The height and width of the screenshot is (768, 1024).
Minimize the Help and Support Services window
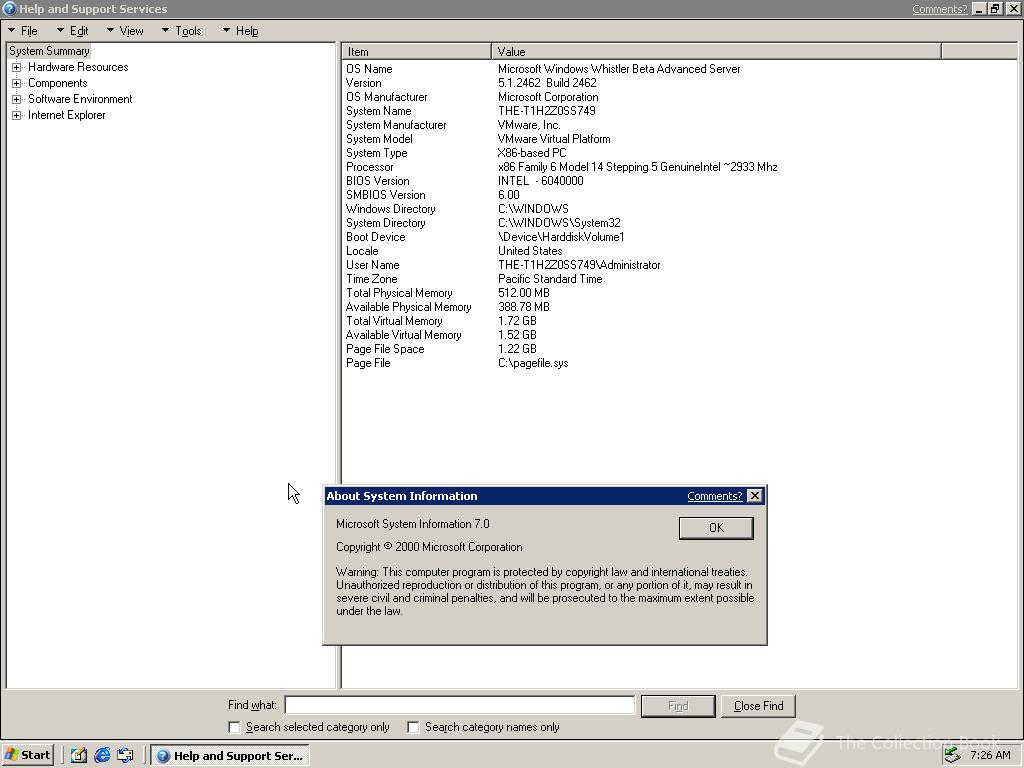tap(978, 9)
